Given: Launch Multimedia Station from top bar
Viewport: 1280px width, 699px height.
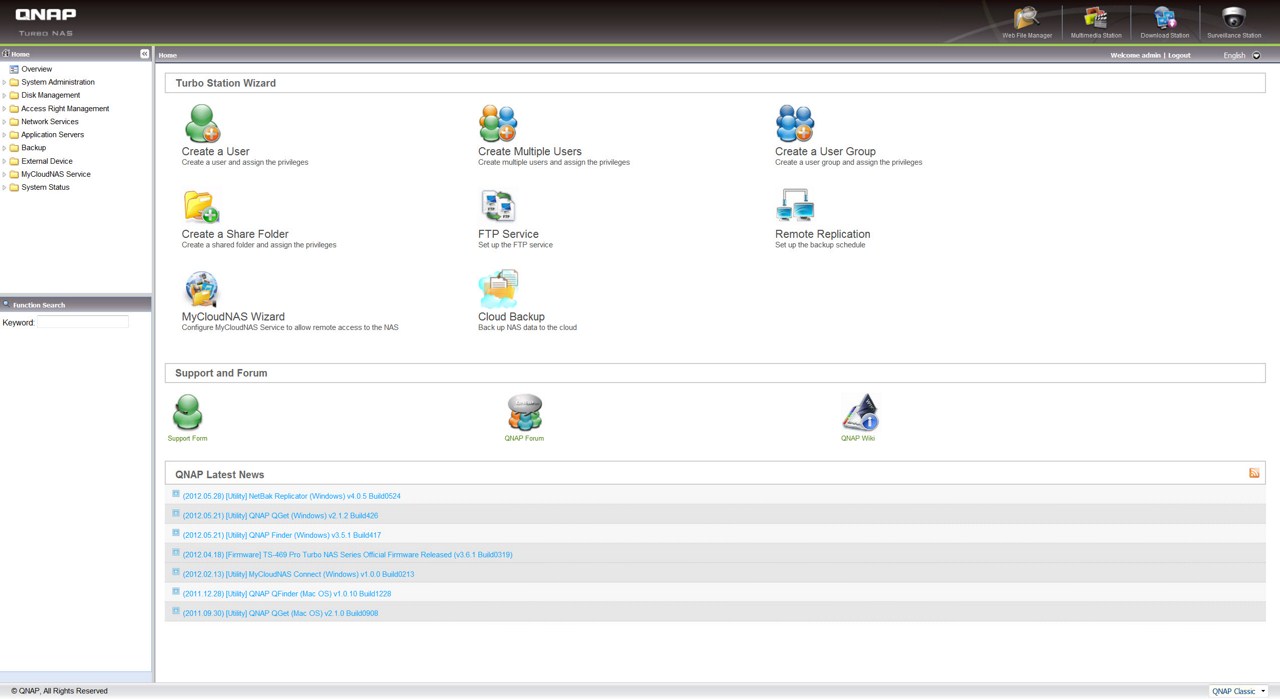Looking at the screenshot, I should (x=1096, y=18).
